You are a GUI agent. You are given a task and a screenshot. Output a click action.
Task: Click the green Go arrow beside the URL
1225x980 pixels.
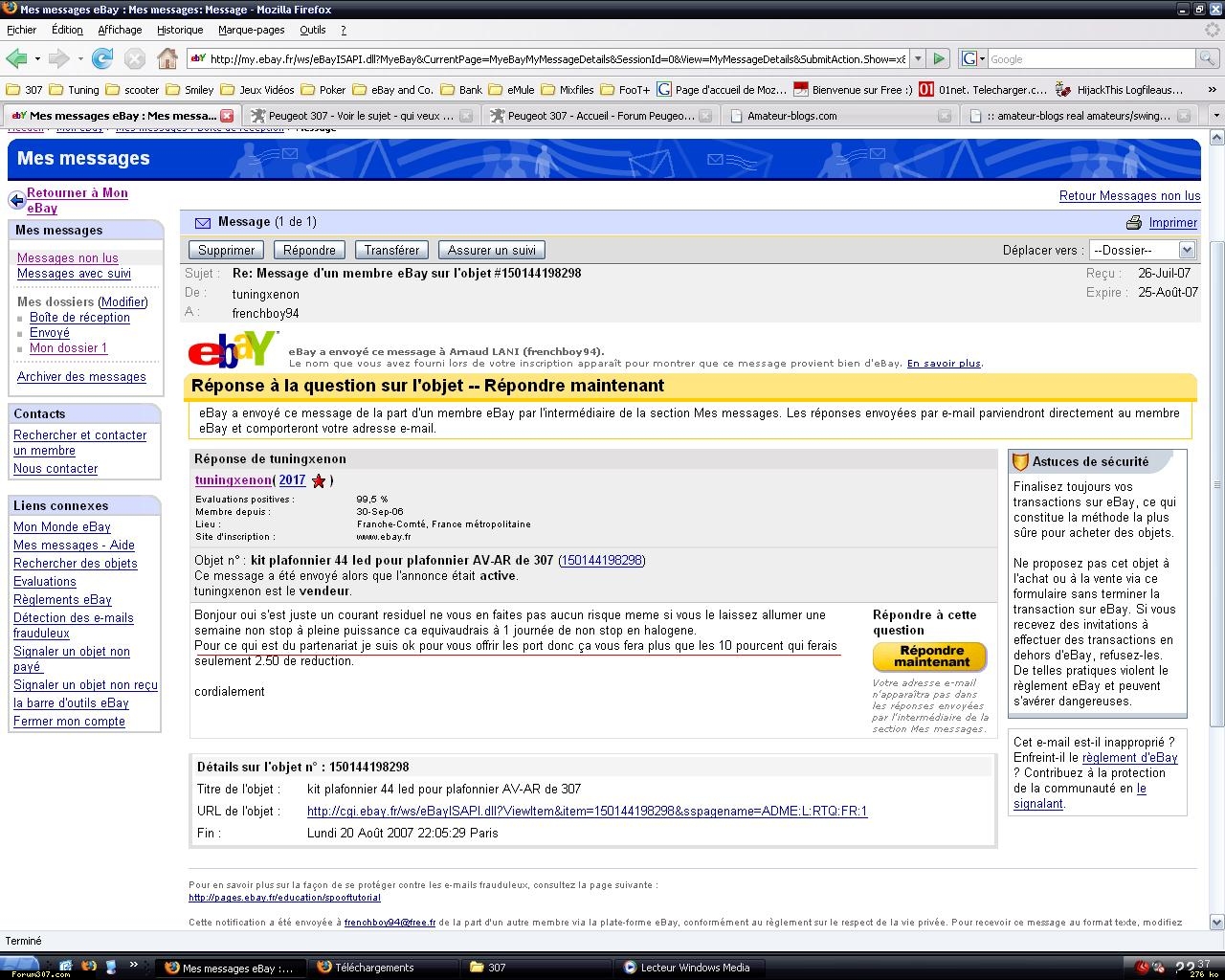point(939,59)
